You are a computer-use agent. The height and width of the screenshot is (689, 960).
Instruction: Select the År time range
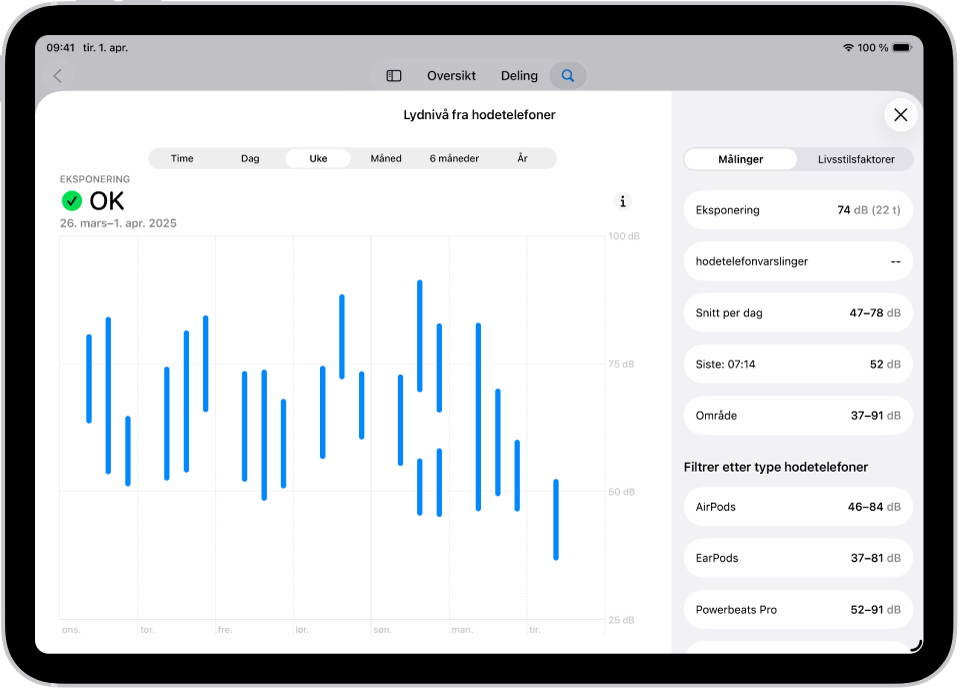tap(522, 158)
